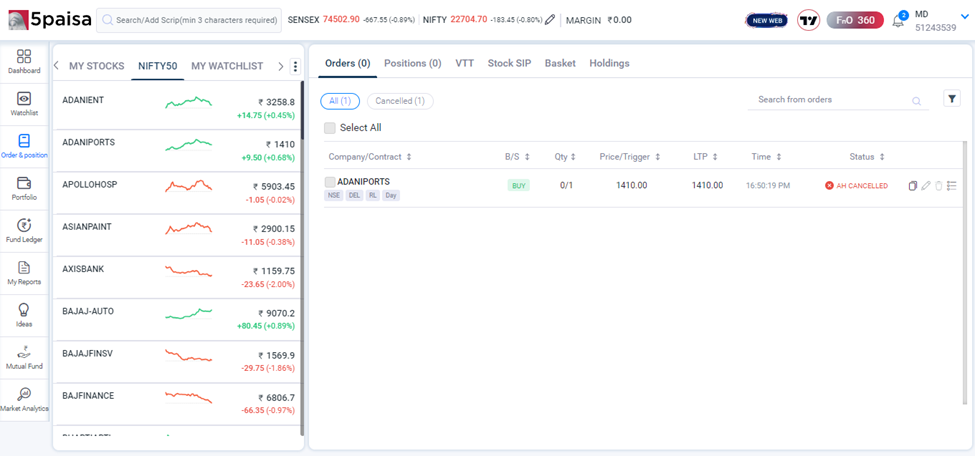Viewport: 975px width, 456px height.
Task: Open the Holdings tab
Action: pos(609,63)
